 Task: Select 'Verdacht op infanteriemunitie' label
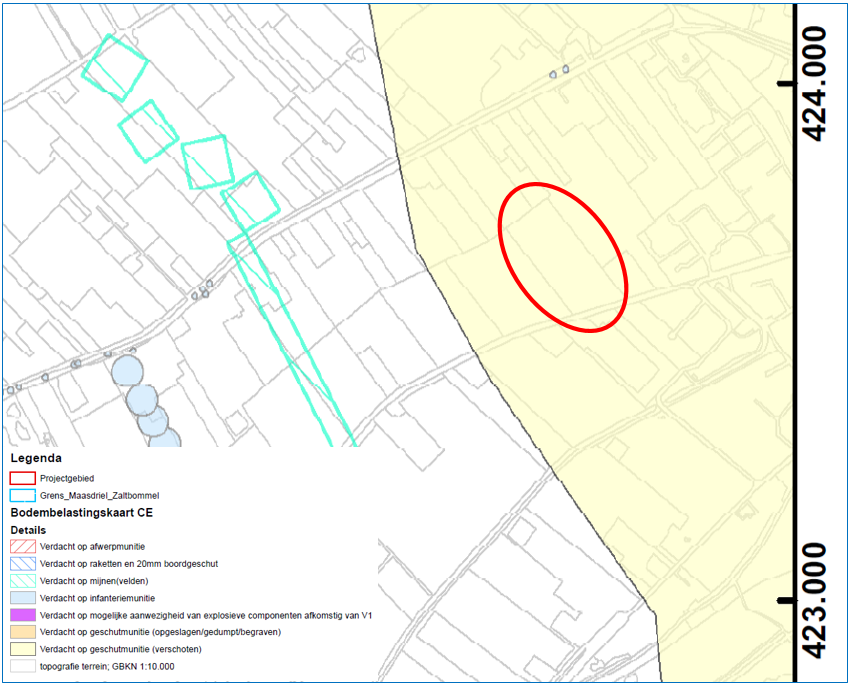pyautogui.click(x=97, y=598)
